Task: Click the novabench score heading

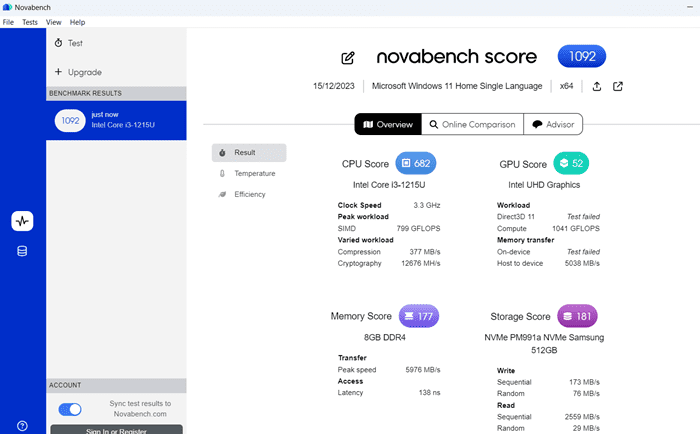Action: pos(457,57)
